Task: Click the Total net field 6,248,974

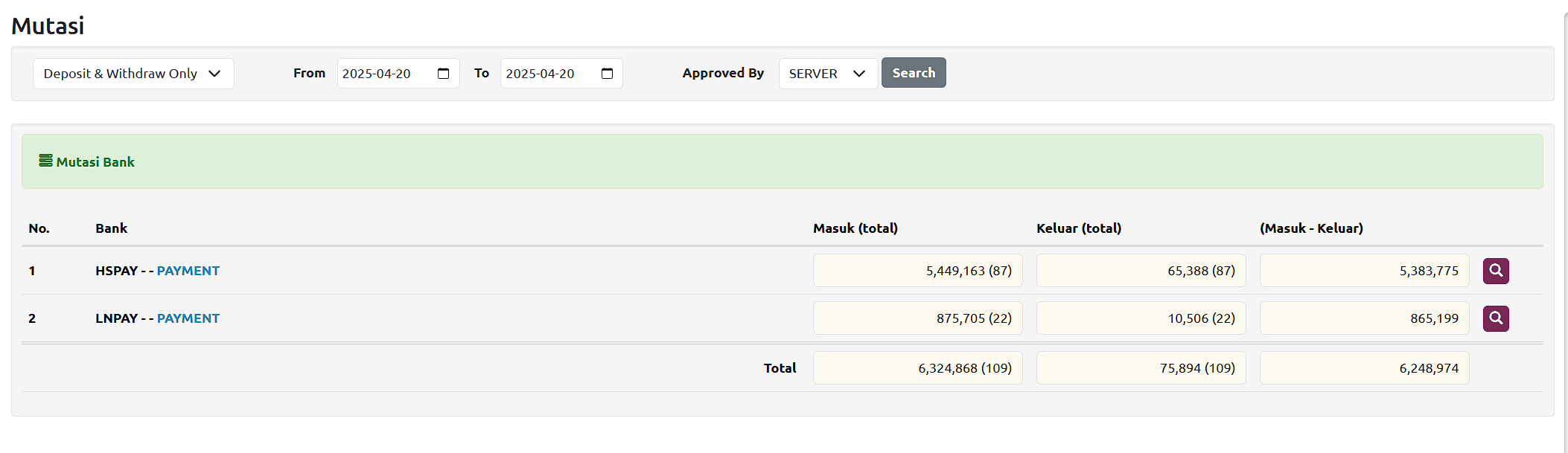Action: tap(1364, 368)
